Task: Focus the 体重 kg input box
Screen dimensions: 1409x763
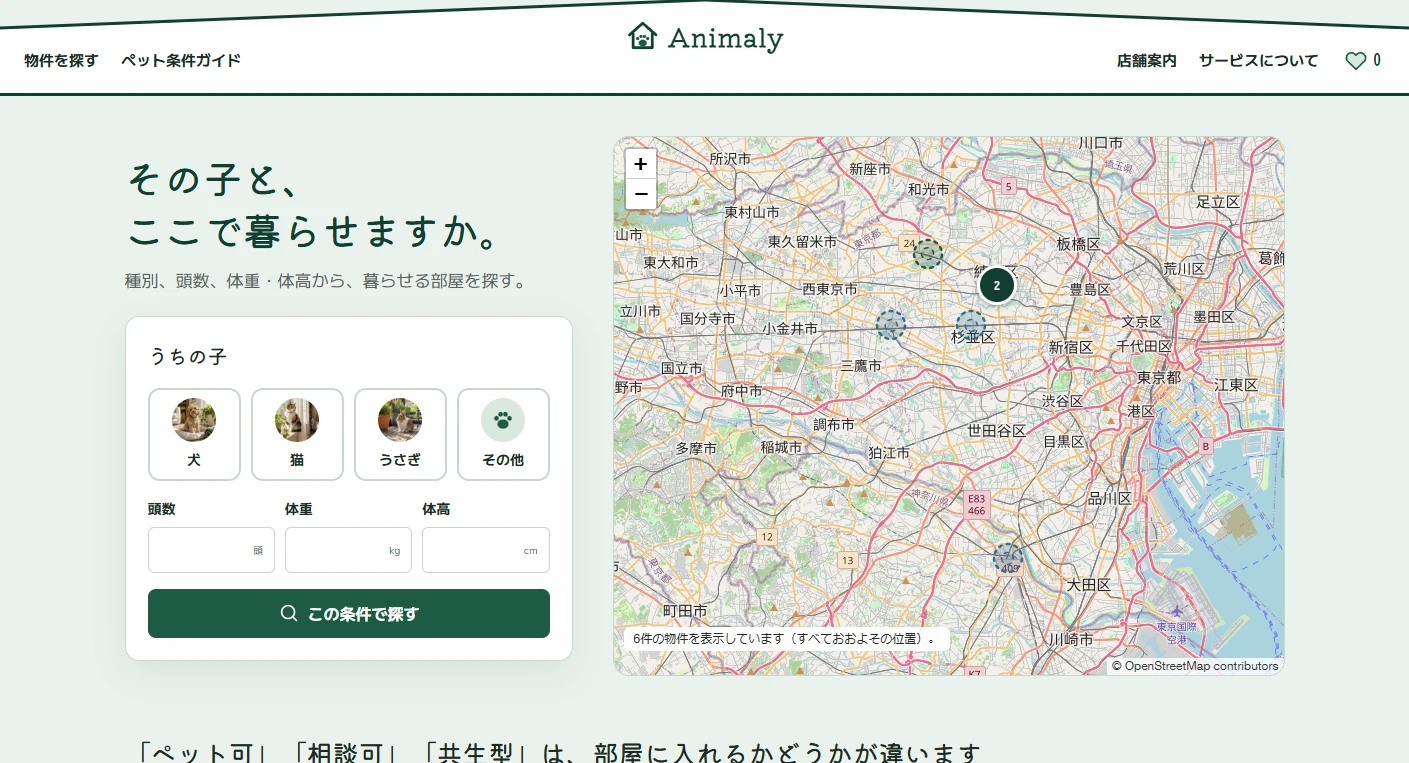Action: point(348,550)
